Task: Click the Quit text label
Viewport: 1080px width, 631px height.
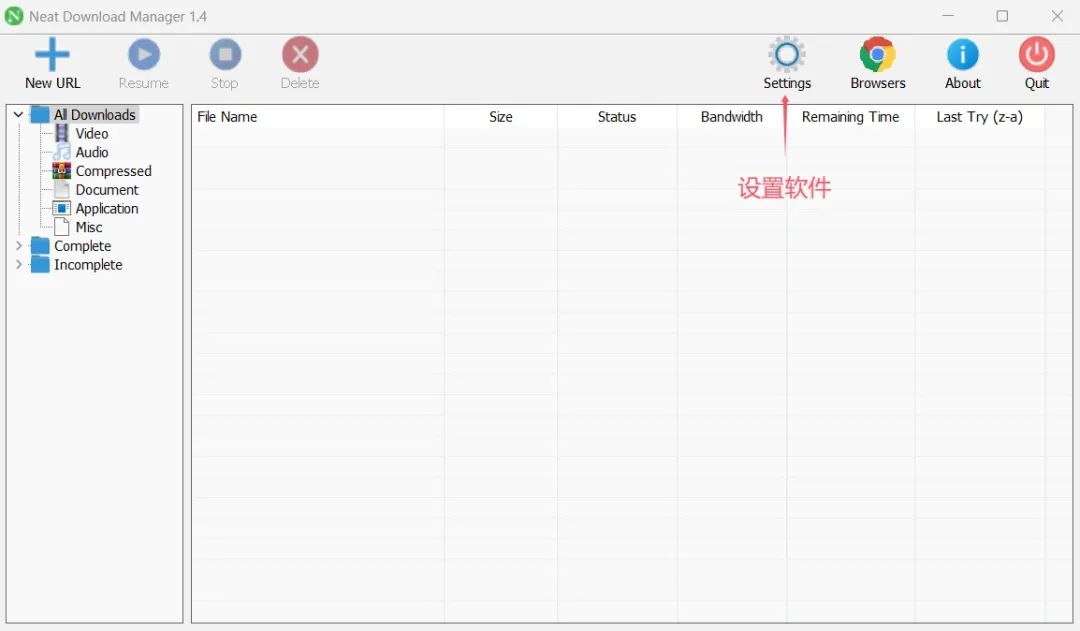Action: tap(1037, 83)
